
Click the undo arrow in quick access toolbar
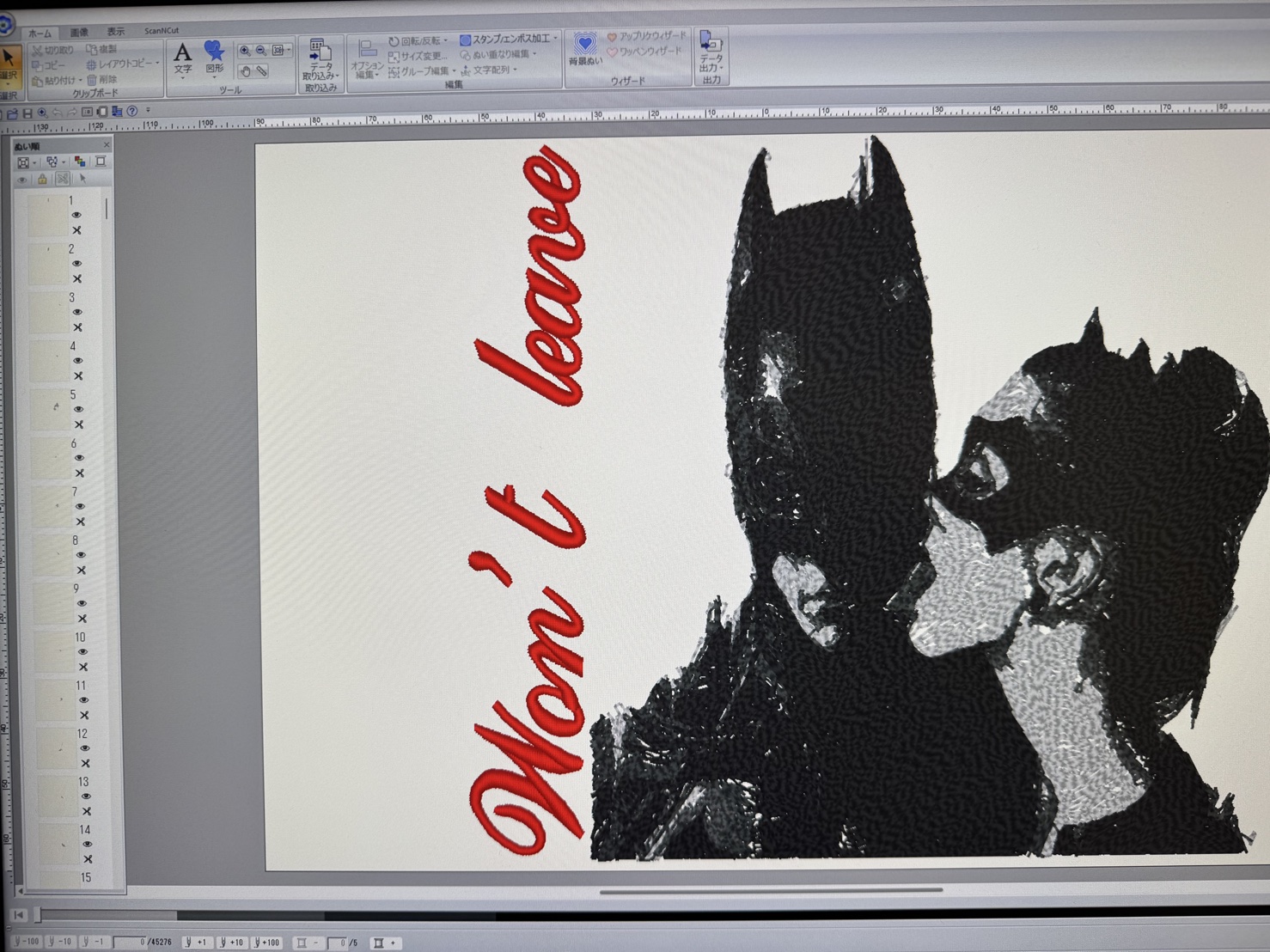coord(57,113)
